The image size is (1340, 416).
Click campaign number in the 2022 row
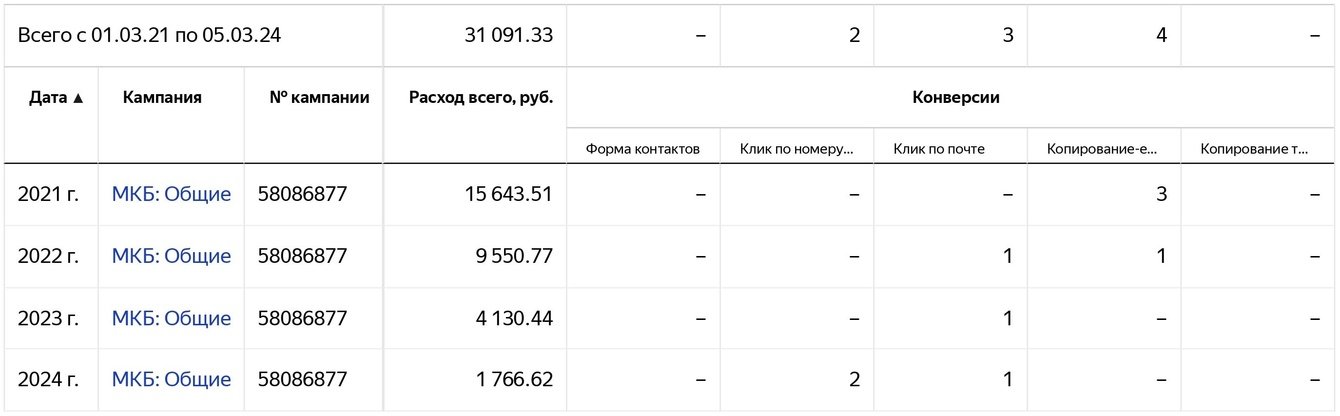[x=302, y=256]
